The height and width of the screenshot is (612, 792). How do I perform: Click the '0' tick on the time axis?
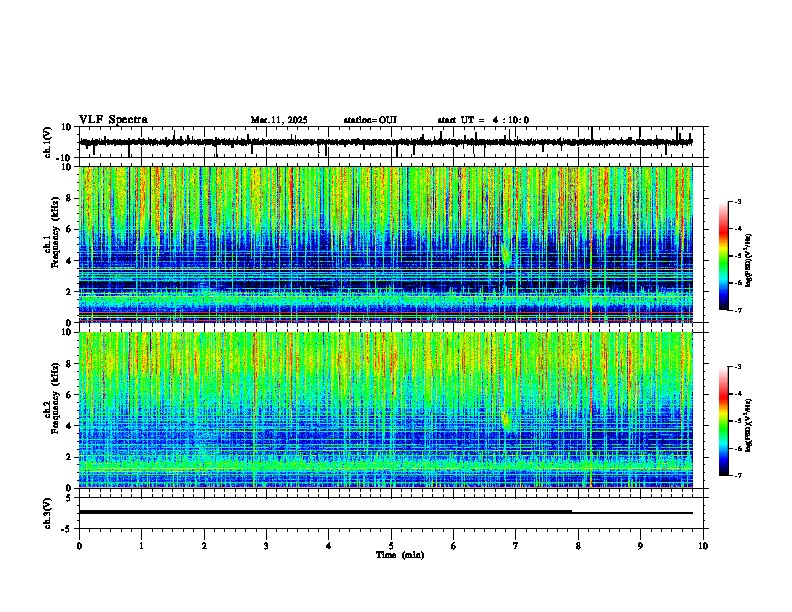pos(79,546)
